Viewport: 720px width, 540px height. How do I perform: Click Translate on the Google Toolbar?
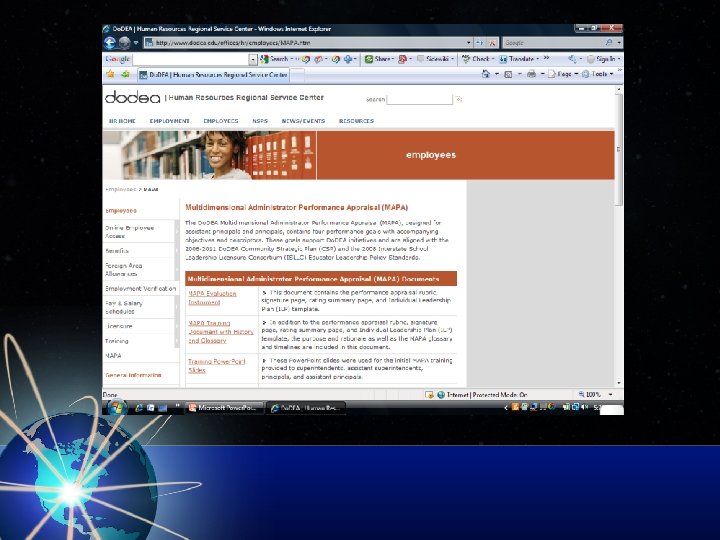(519, 59)
